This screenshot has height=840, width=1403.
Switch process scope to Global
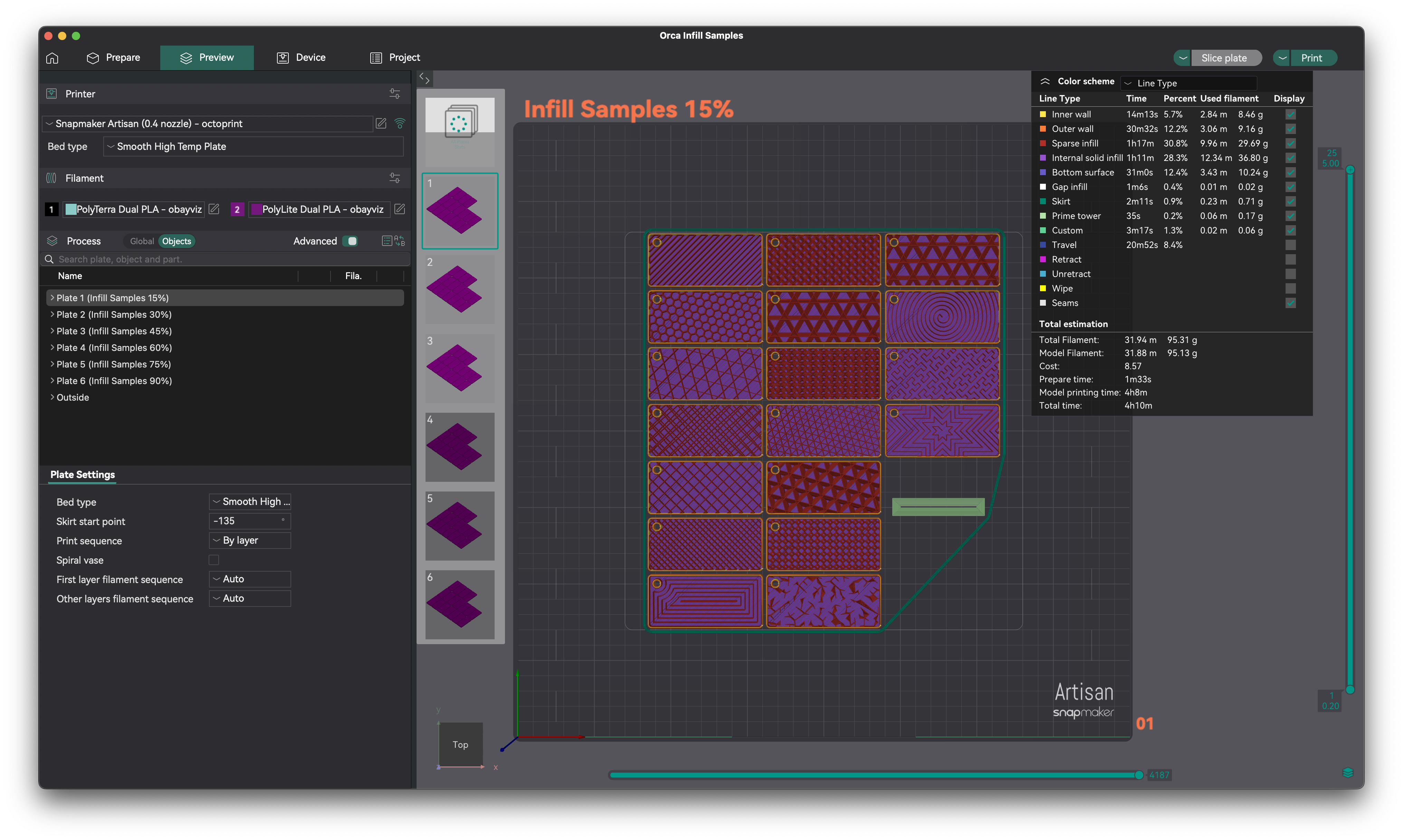pyautogui.click(x=142, y=241)
